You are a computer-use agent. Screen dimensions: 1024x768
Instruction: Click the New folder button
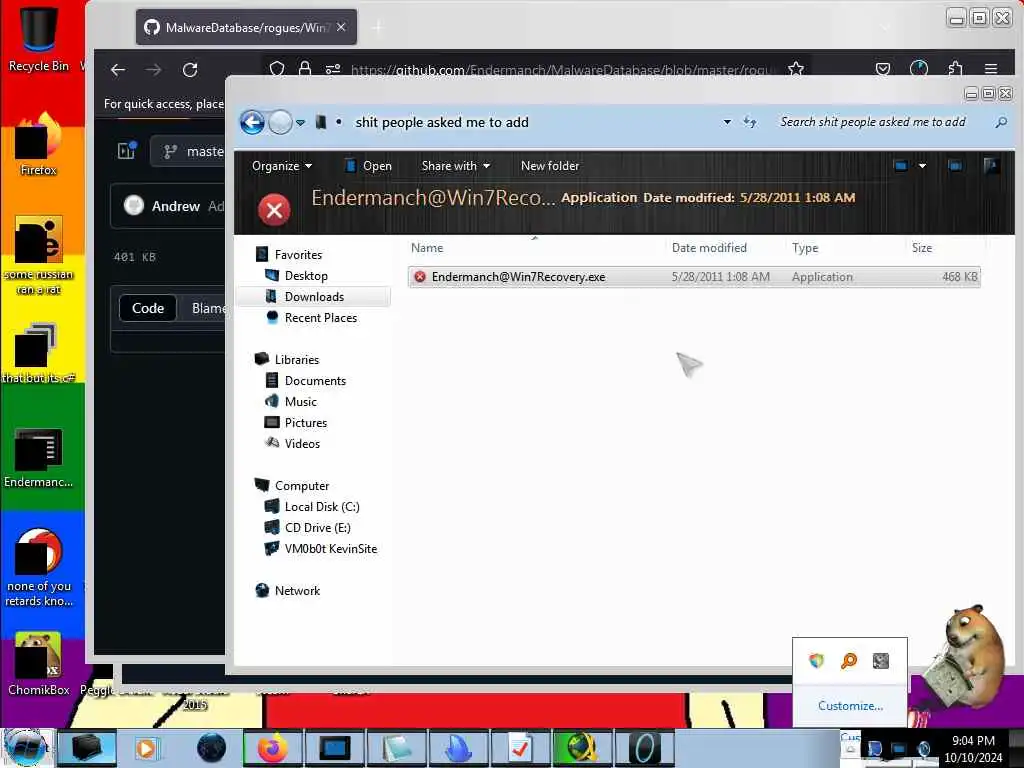click(x=550, y=166)
